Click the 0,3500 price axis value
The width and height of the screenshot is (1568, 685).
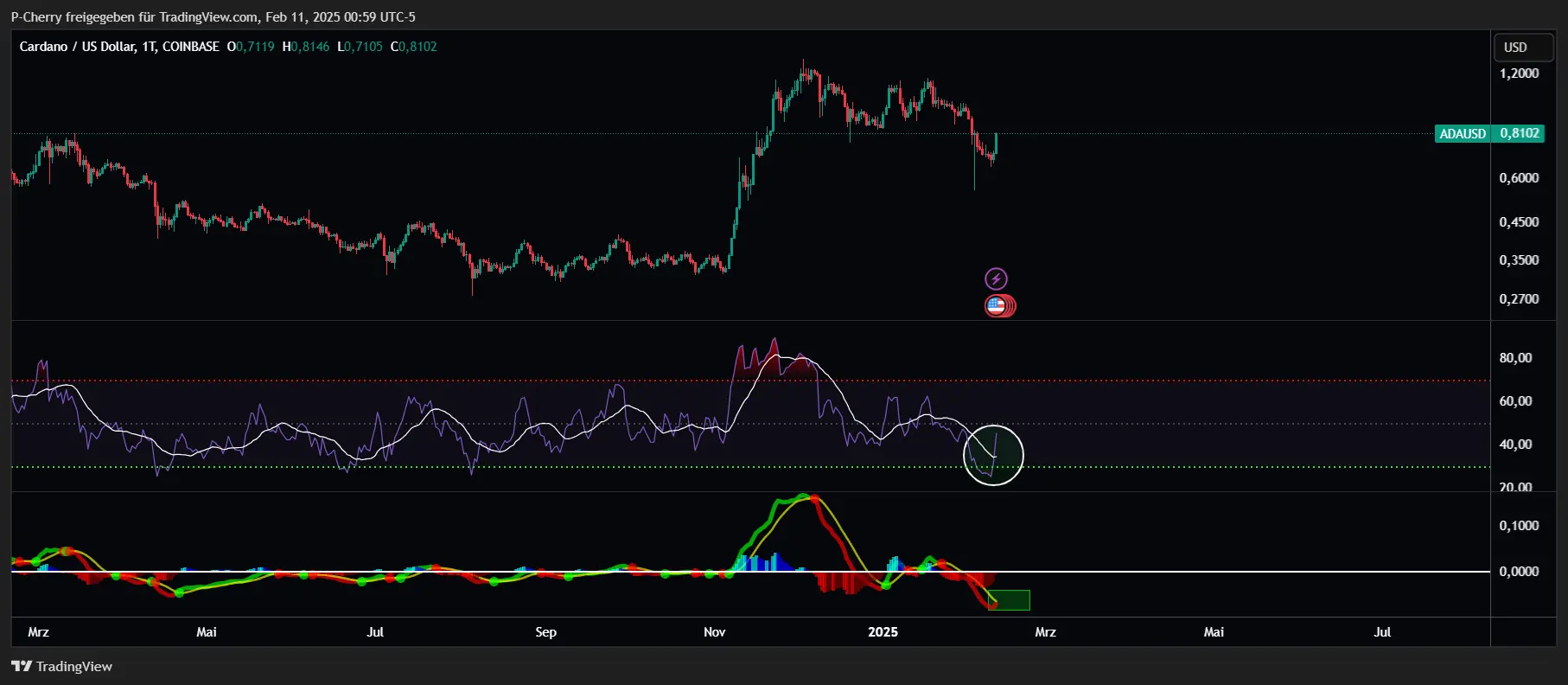point(1519,260)
